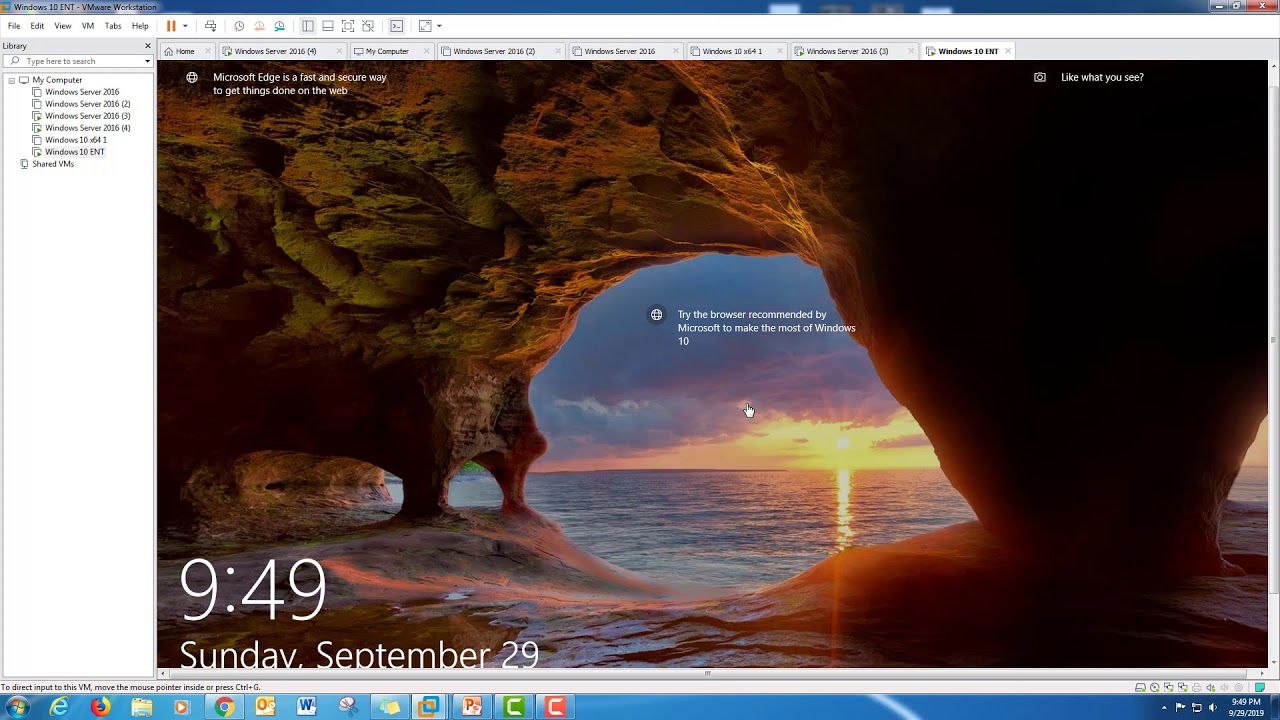1280x720 pixels.
Task: Close the Home tab
Action: point(208,51)
